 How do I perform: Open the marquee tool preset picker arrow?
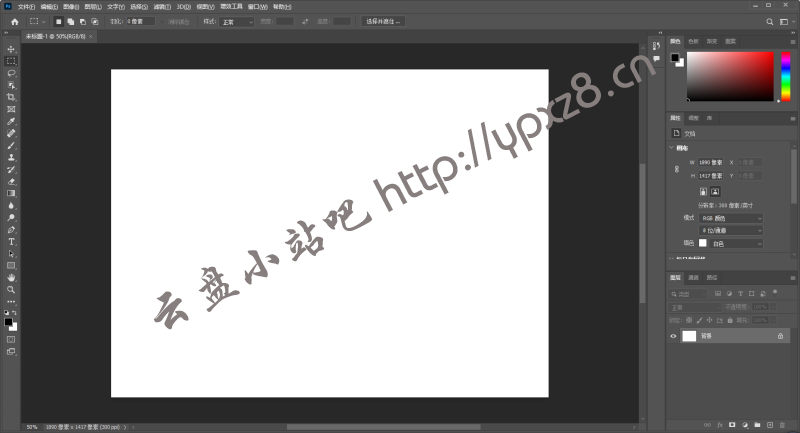tap(43, 21)
